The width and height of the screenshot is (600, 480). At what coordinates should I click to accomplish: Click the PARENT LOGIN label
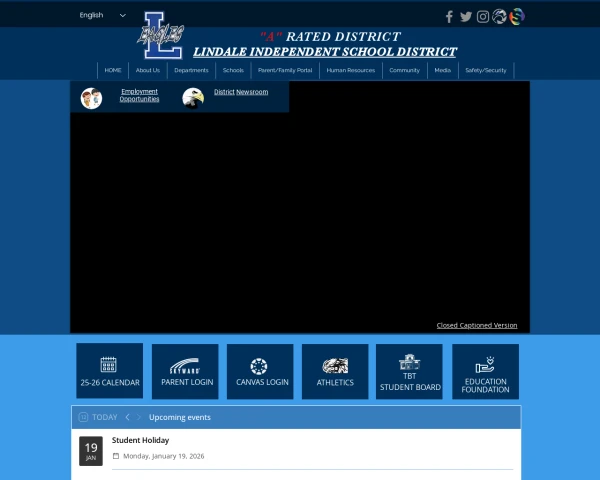tap(187, 382)
